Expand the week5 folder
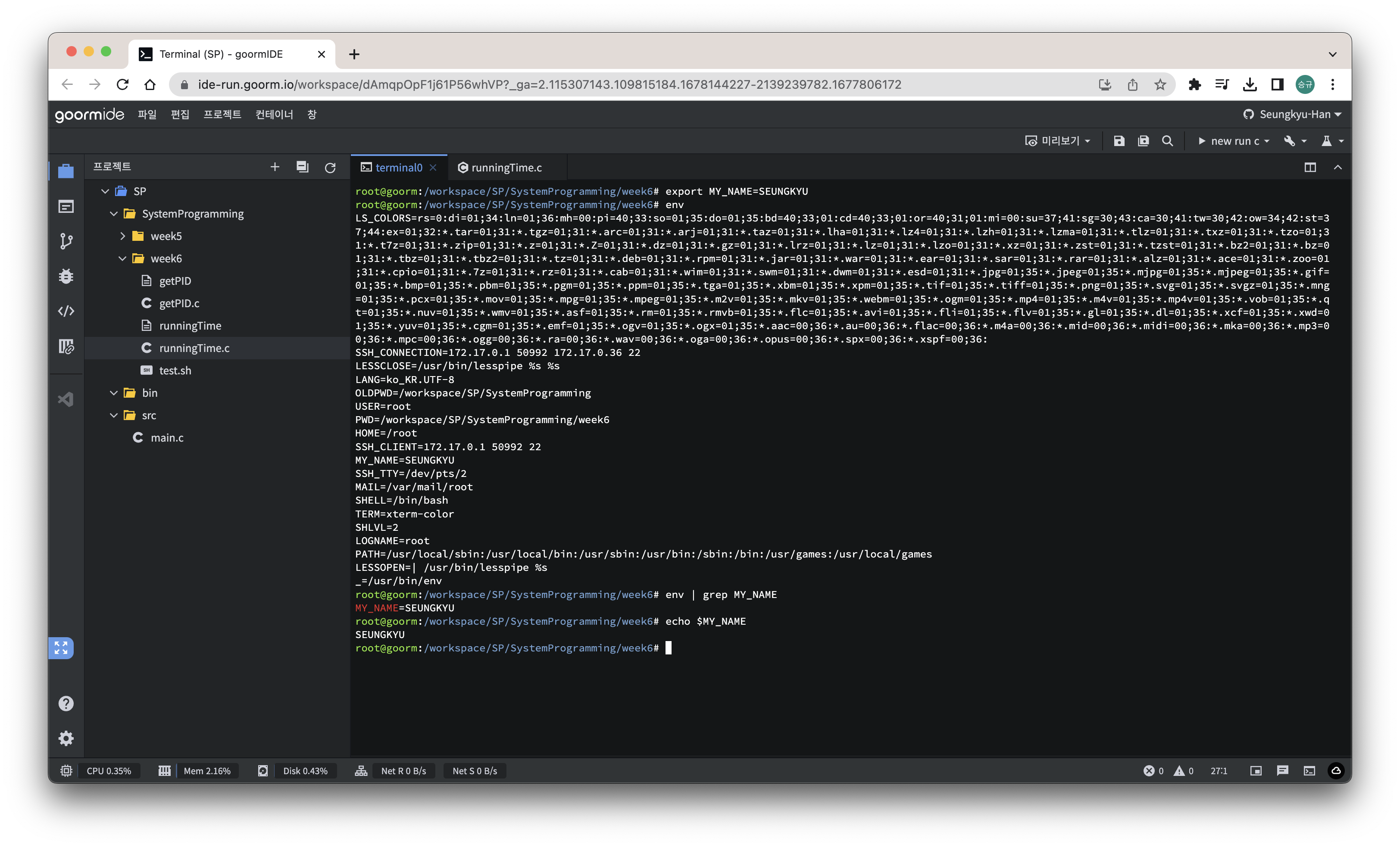Screen dimensions: 1400x847 (x=122, y=236)
